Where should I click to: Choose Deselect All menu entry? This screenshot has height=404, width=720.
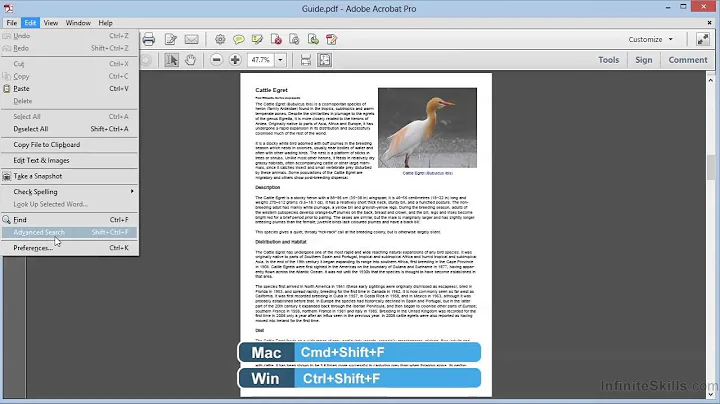click(x=69, y=129)
